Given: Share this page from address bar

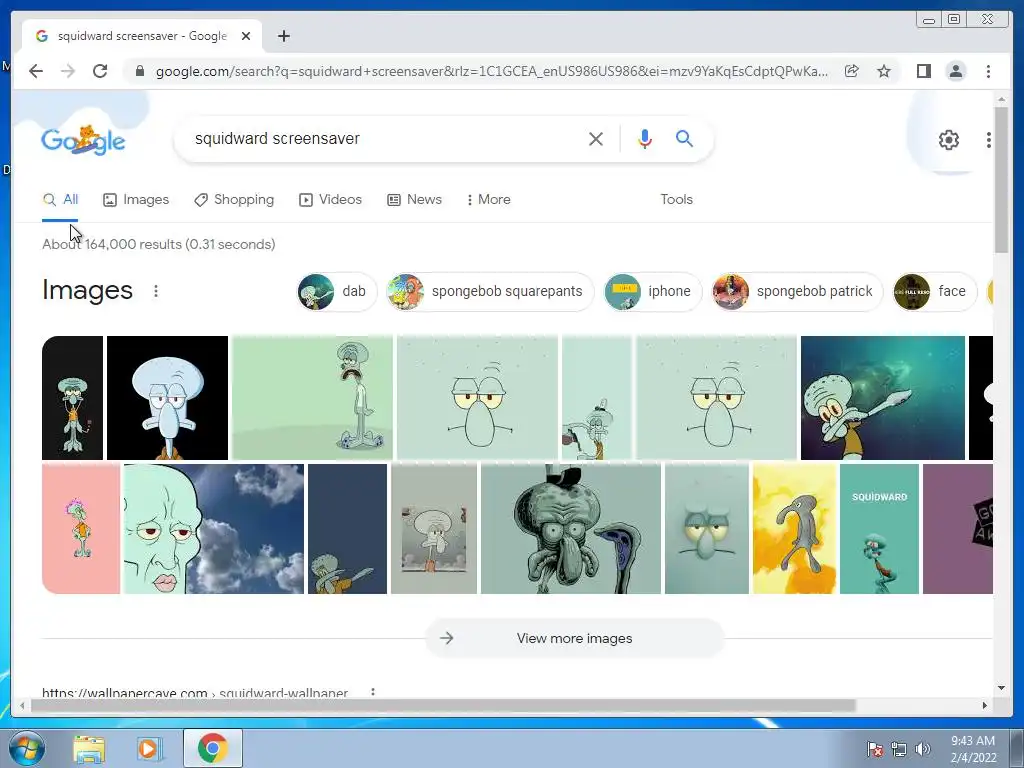Looking at the screenshot, I should (x=852, y=71).
